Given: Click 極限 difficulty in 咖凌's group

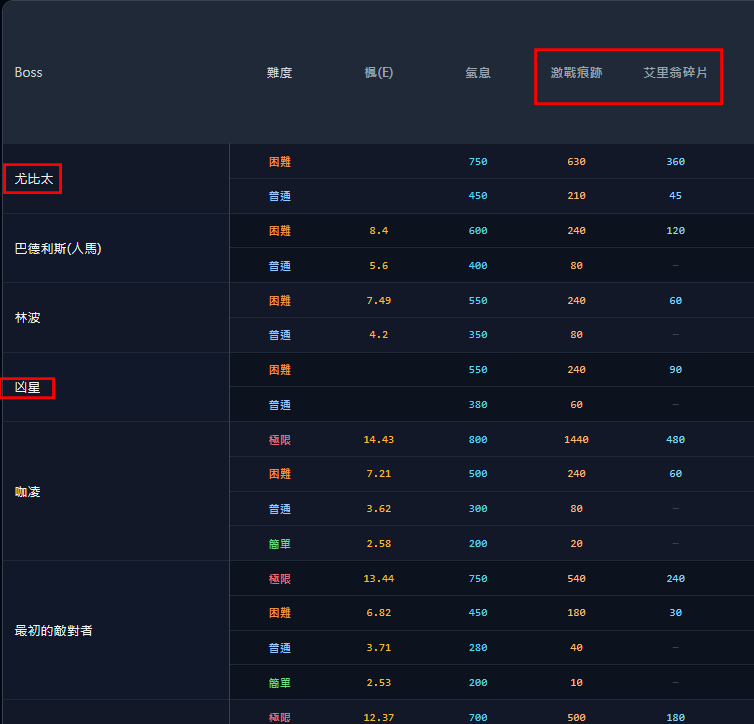Looking at the screenshot, I should point(279,440).
